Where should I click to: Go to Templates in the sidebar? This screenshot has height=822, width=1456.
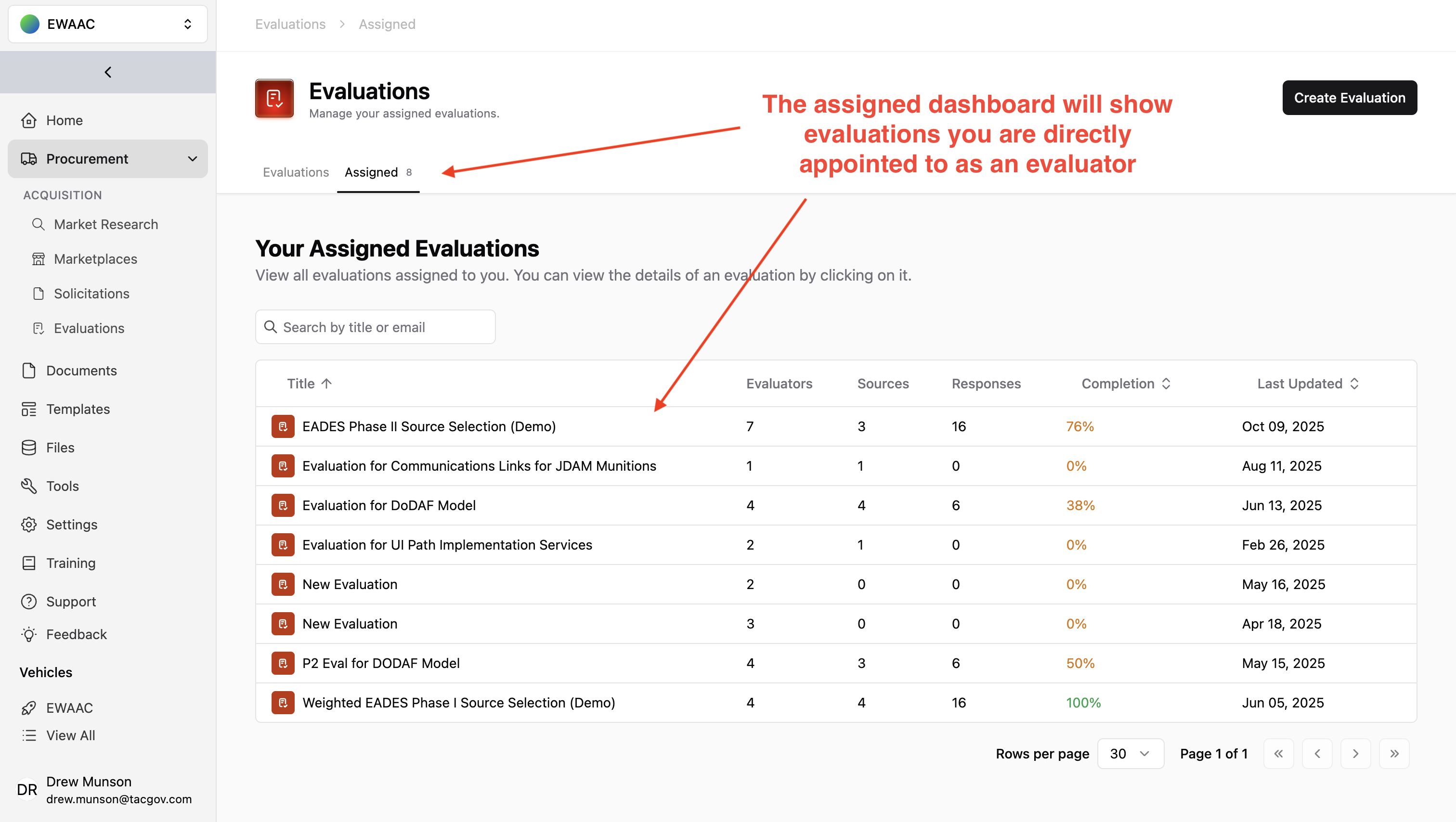[78, 409]
